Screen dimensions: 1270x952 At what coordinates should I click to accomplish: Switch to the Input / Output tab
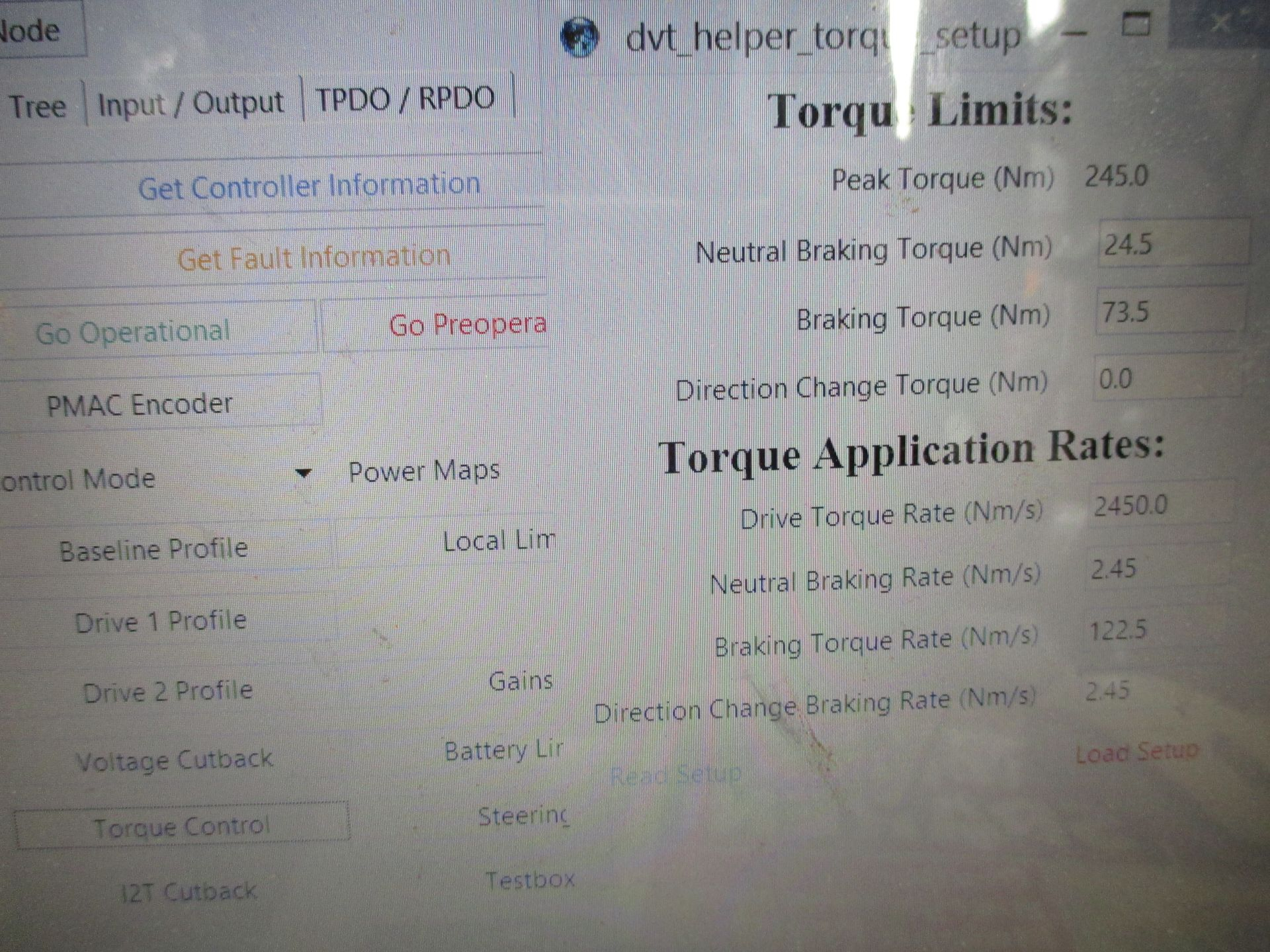click(190, 104)
